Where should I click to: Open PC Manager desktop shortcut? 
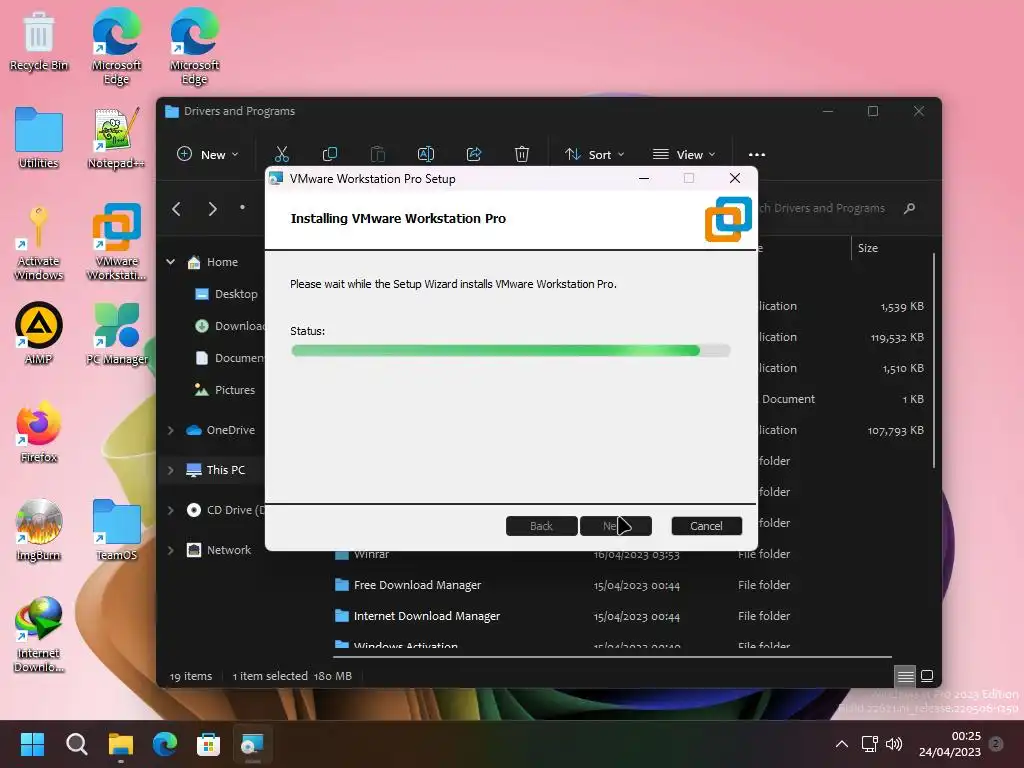pos(116,333)
